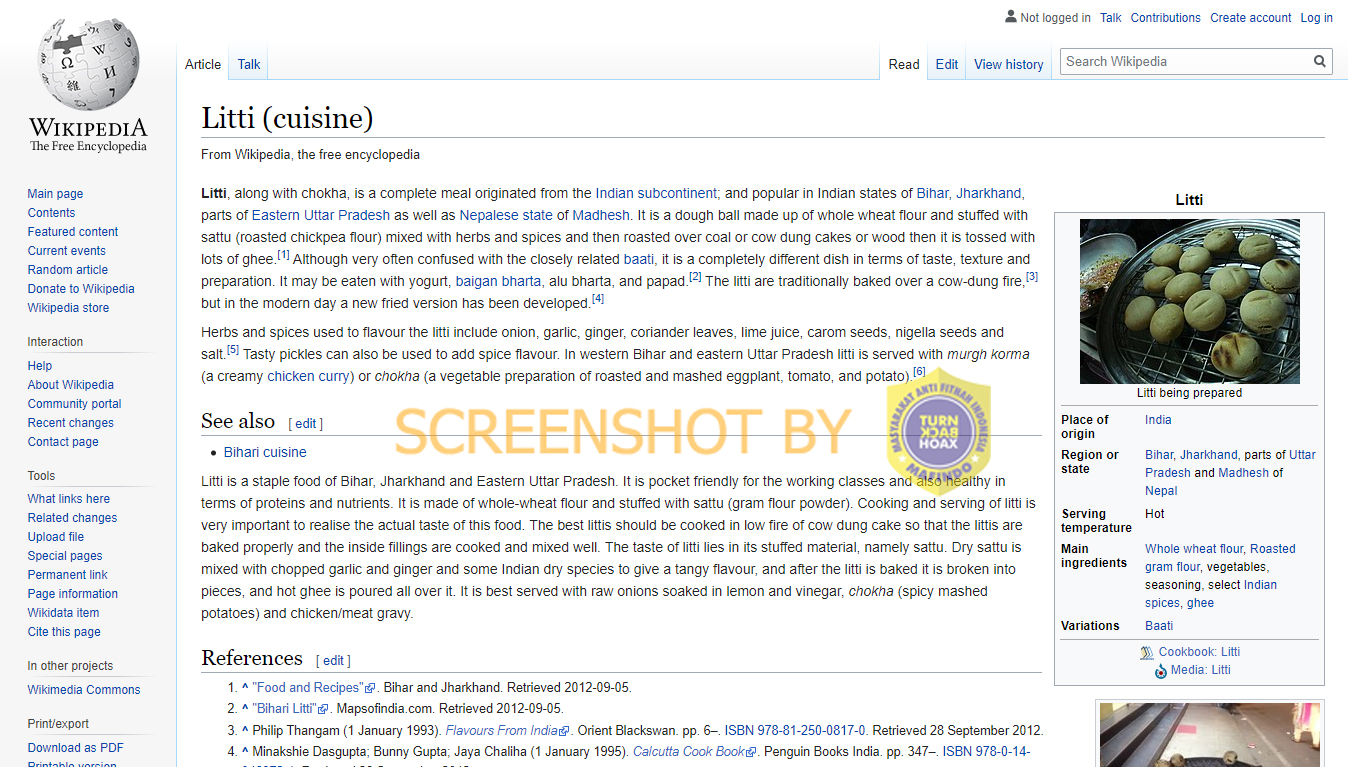This screenshot has height=767, width=1348.
Task: Click Donate to Wikipedia
Action: coord(81,289)
